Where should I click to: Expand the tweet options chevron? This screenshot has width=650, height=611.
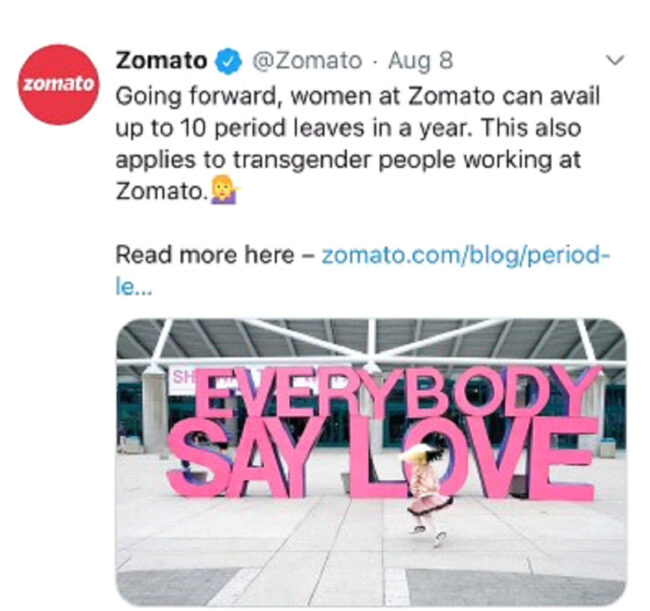[615, 60]
